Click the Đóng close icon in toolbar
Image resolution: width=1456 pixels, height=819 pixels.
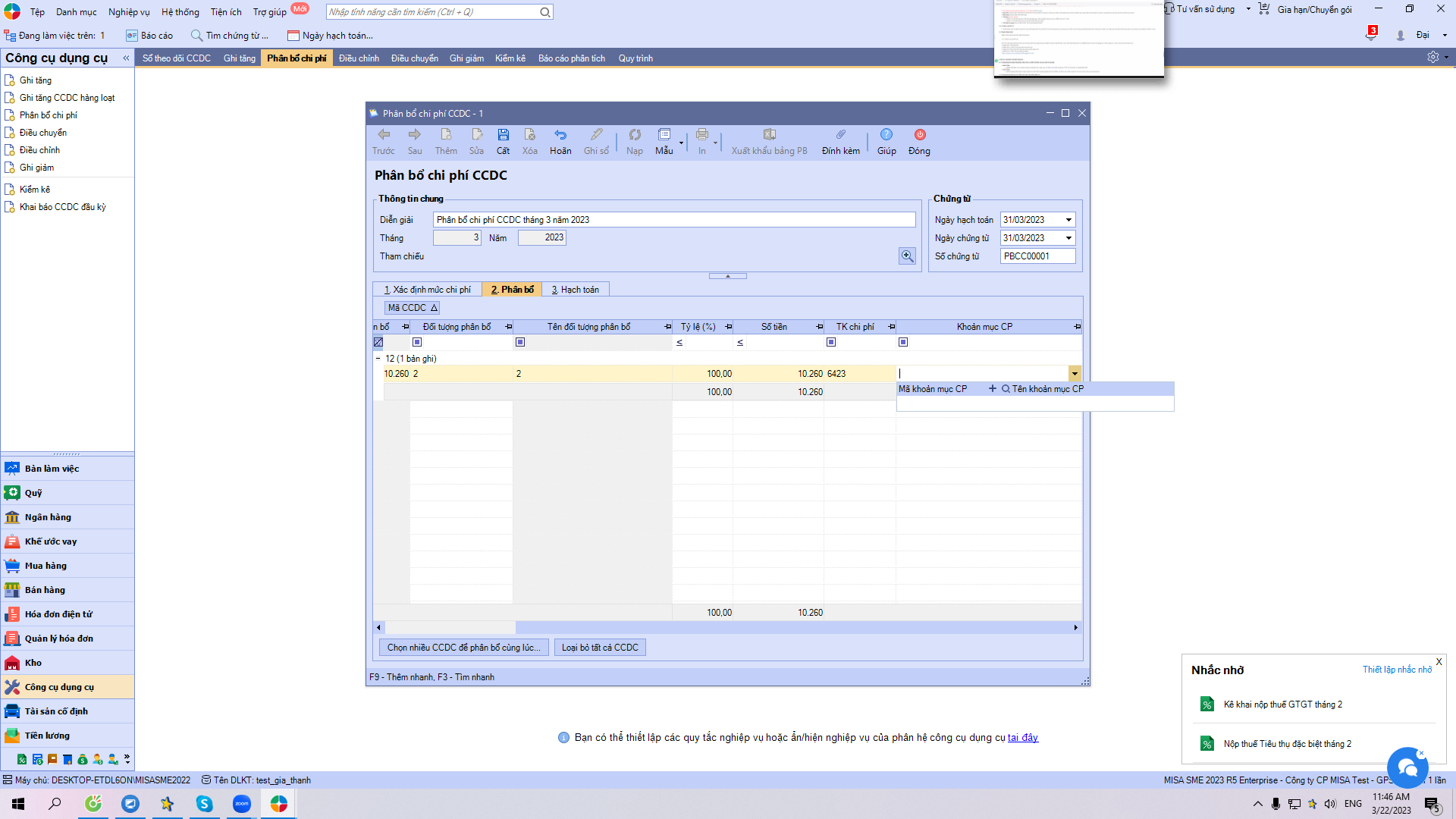click(x=919, y=135)
